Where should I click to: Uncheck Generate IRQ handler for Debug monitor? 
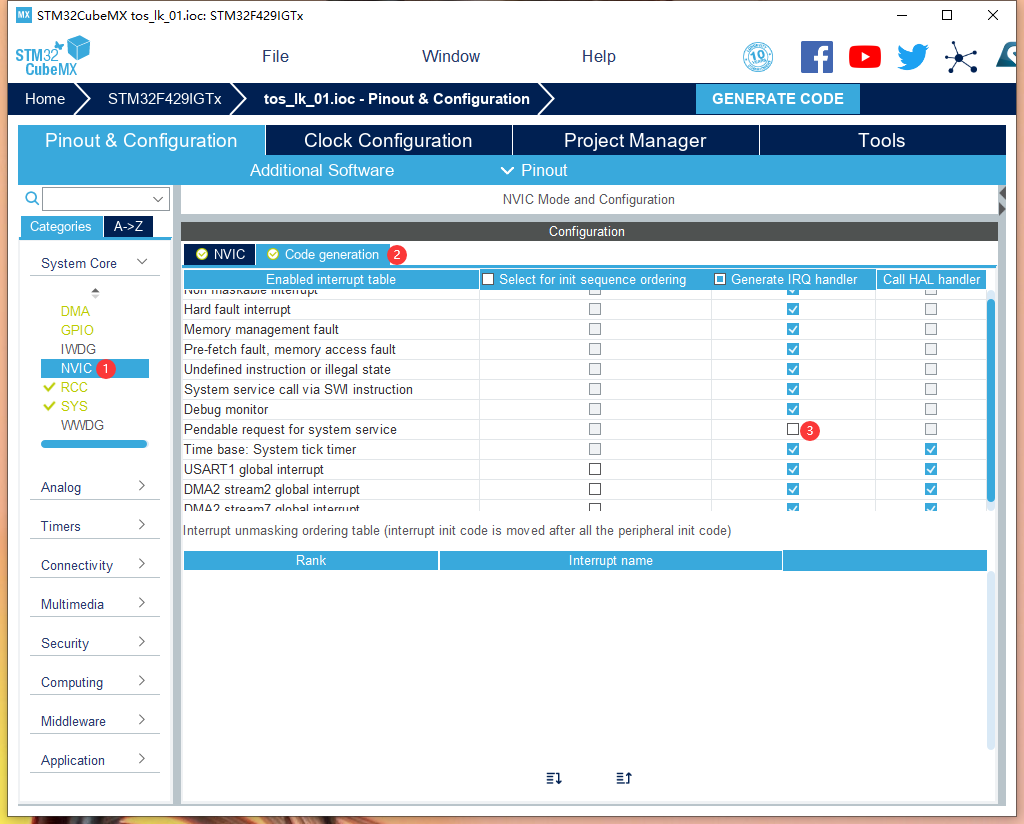coord(793,409)
